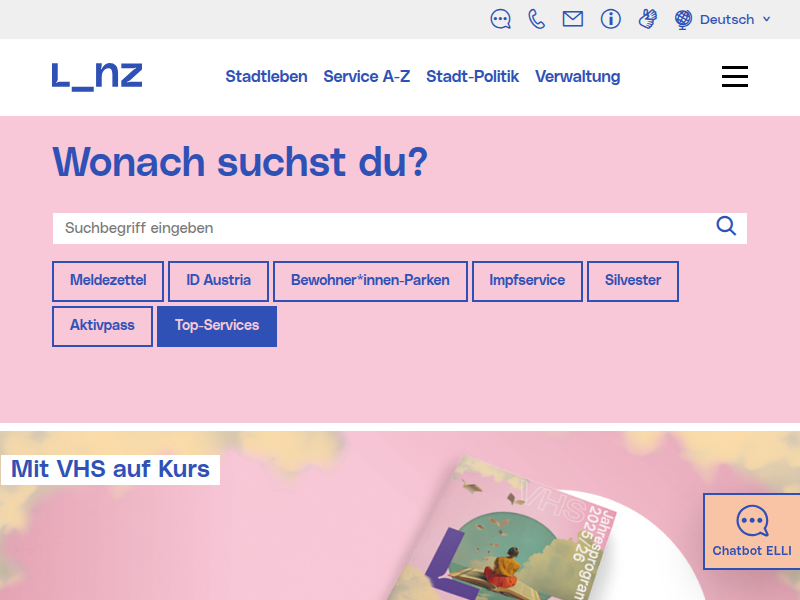Select Service A-Z in navigation
800x600 pixels.
pos(366,77)
